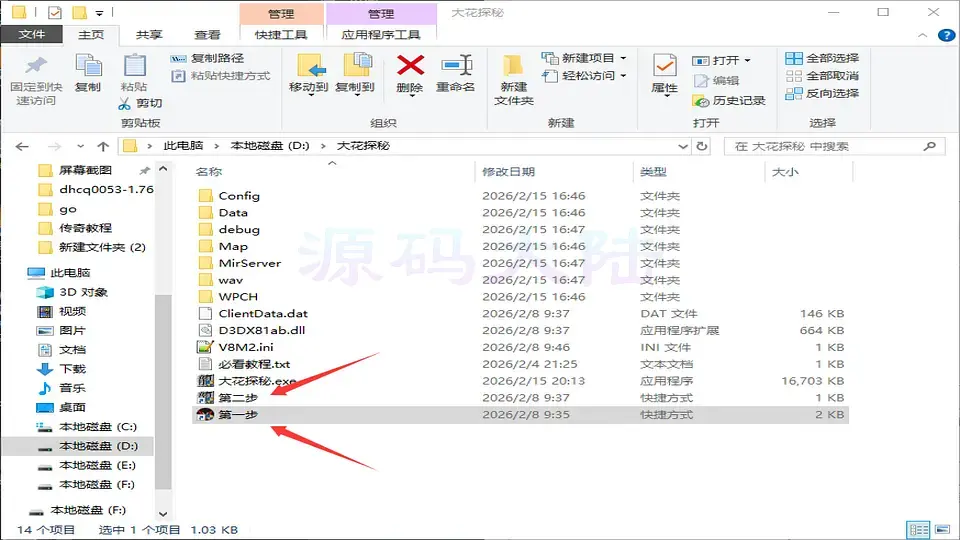This screenshot has width=960, height=540.
Task: Collapse the ribbon with chevron
Action: pos(922,36)
